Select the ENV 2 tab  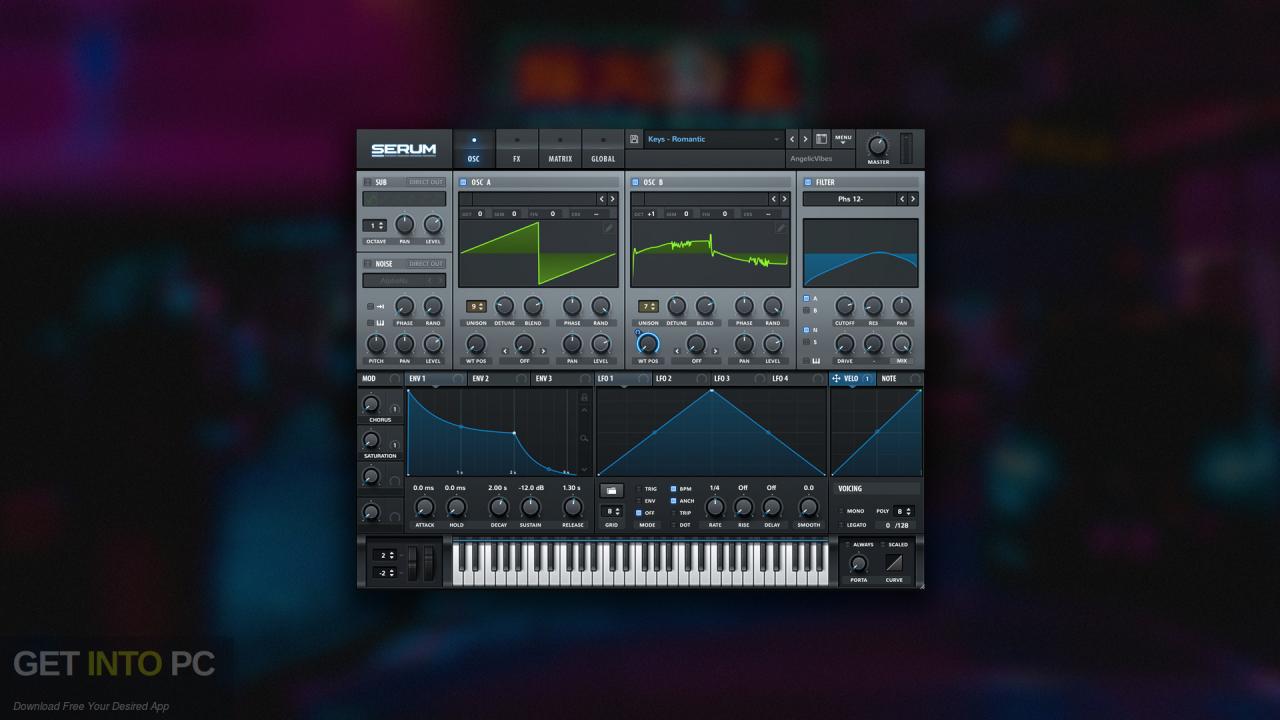tap(499, 379)
